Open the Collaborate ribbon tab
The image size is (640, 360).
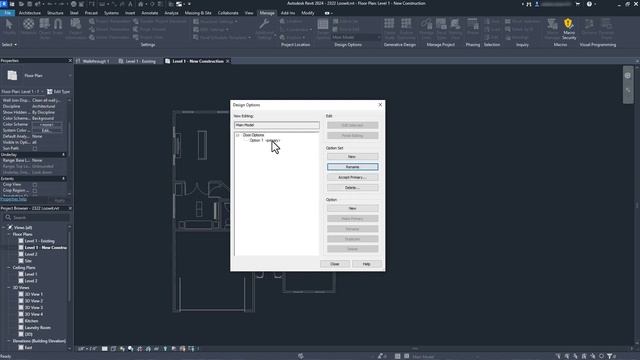point(228,13)
